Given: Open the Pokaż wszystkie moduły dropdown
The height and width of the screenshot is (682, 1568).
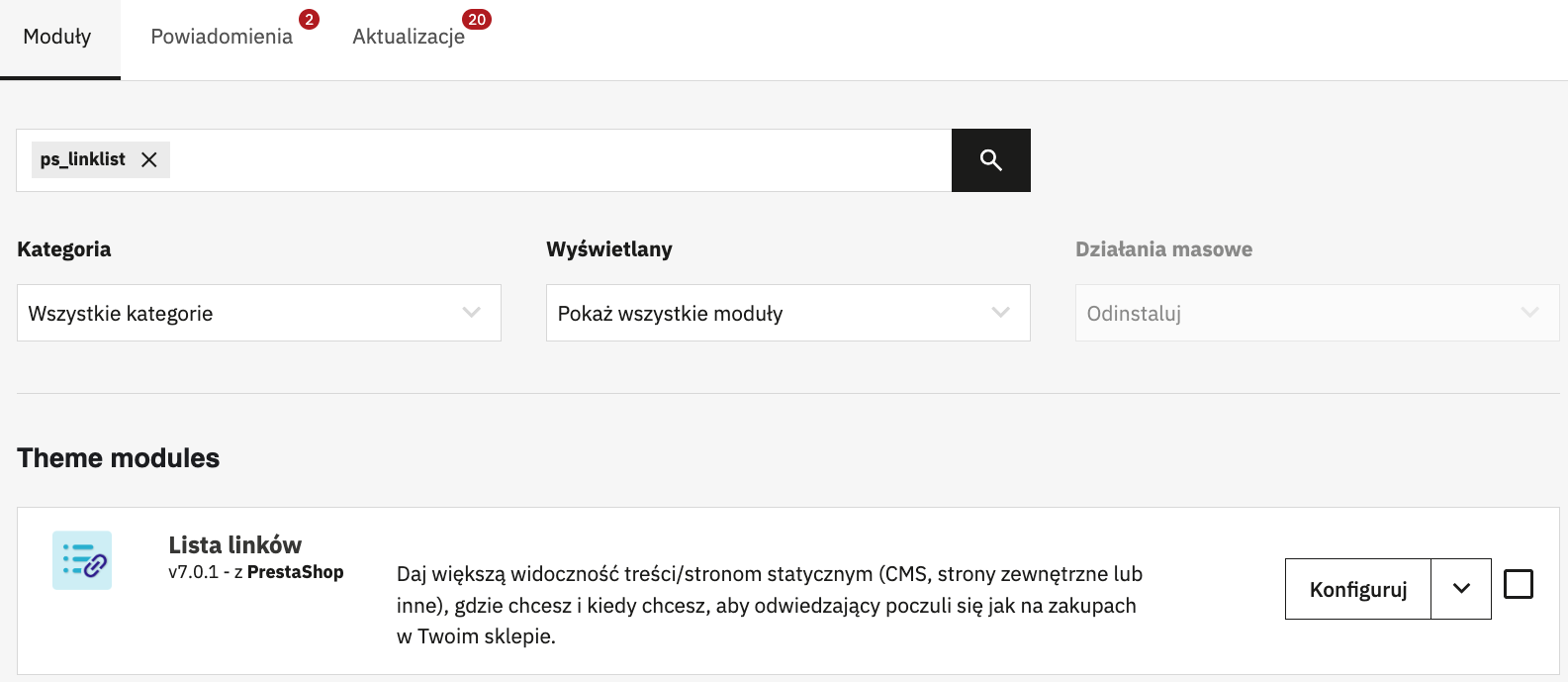Looking at the screenshot, I should [788, 313].
